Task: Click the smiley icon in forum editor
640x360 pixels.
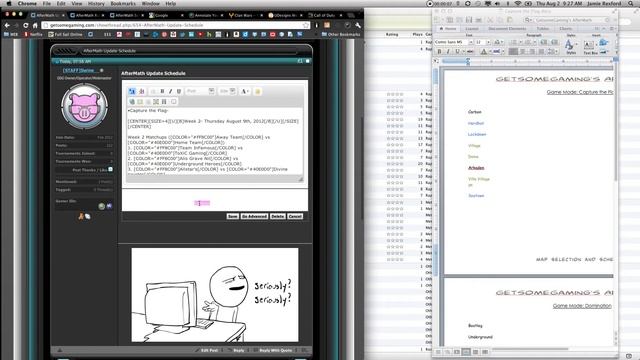Action: click(258, 91)
